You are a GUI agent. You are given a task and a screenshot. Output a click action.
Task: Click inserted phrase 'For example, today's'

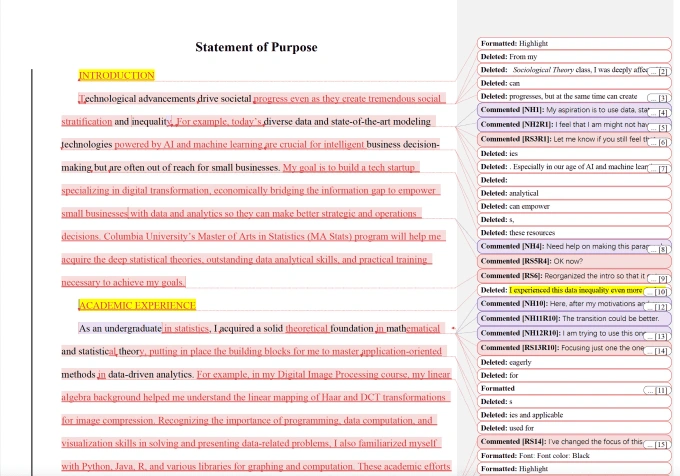tap(219, 121)
